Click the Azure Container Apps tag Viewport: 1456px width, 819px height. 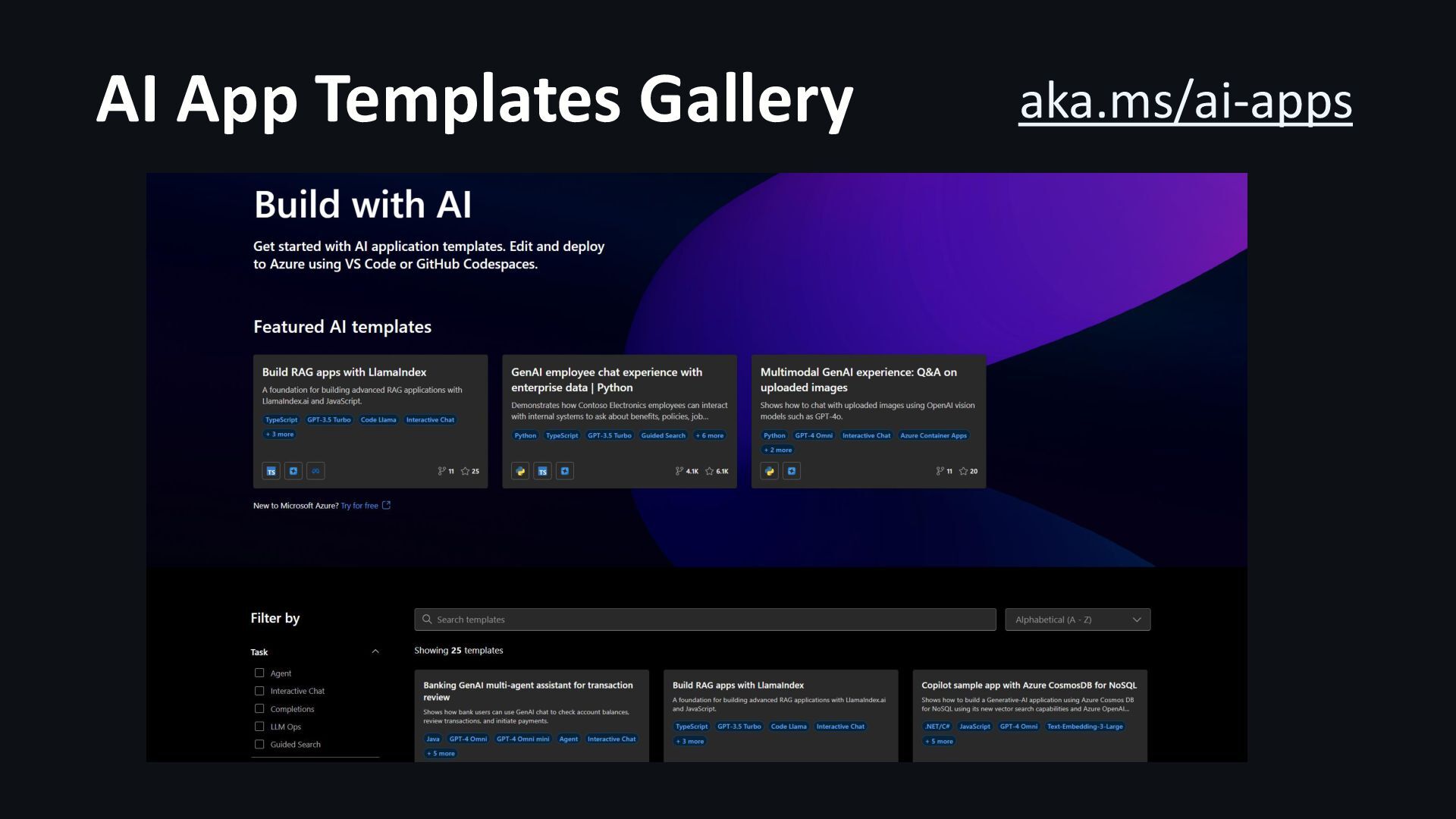(934, 435)
